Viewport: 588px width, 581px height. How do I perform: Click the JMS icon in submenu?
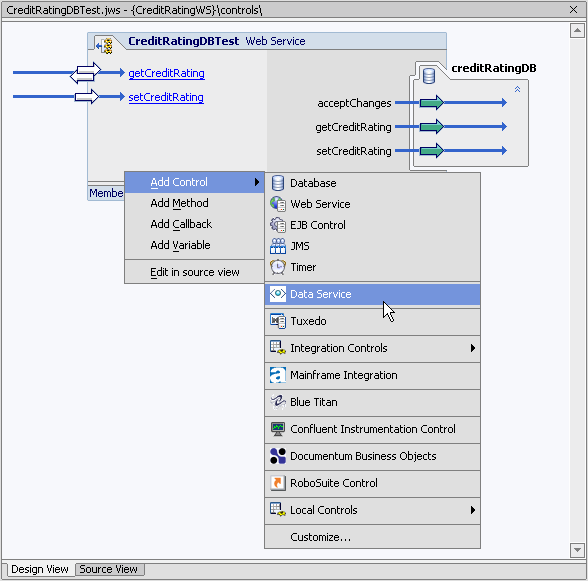(278, 246)
